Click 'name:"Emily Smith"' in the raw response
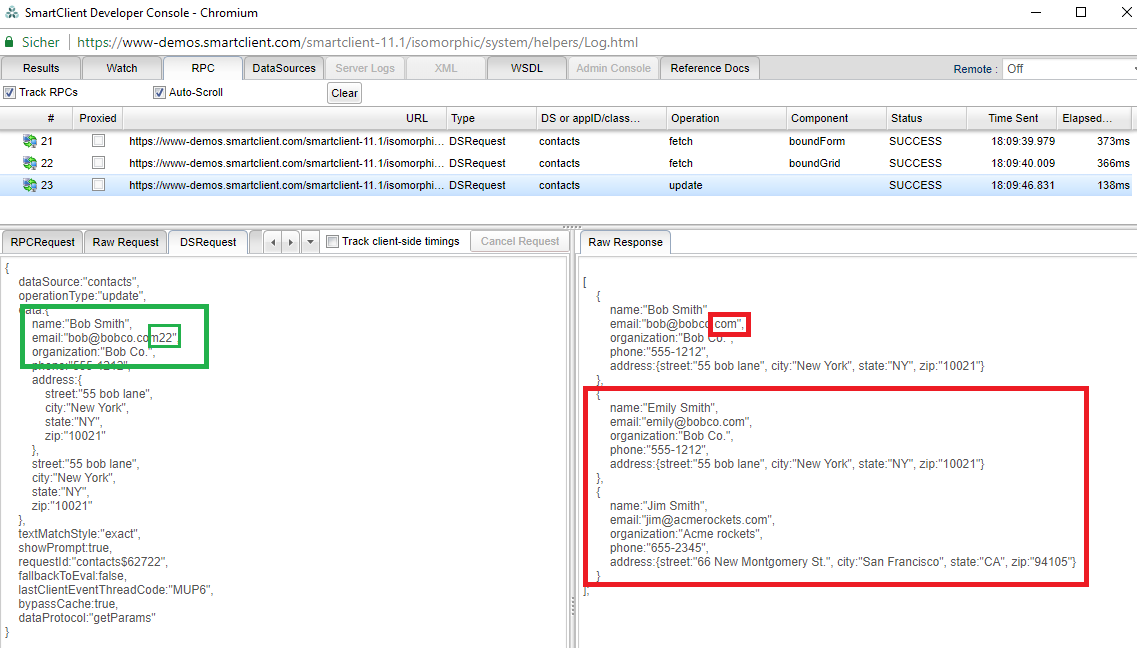Image resolution: width=1137 pixels, height=648 pixels. pos(663,408)
